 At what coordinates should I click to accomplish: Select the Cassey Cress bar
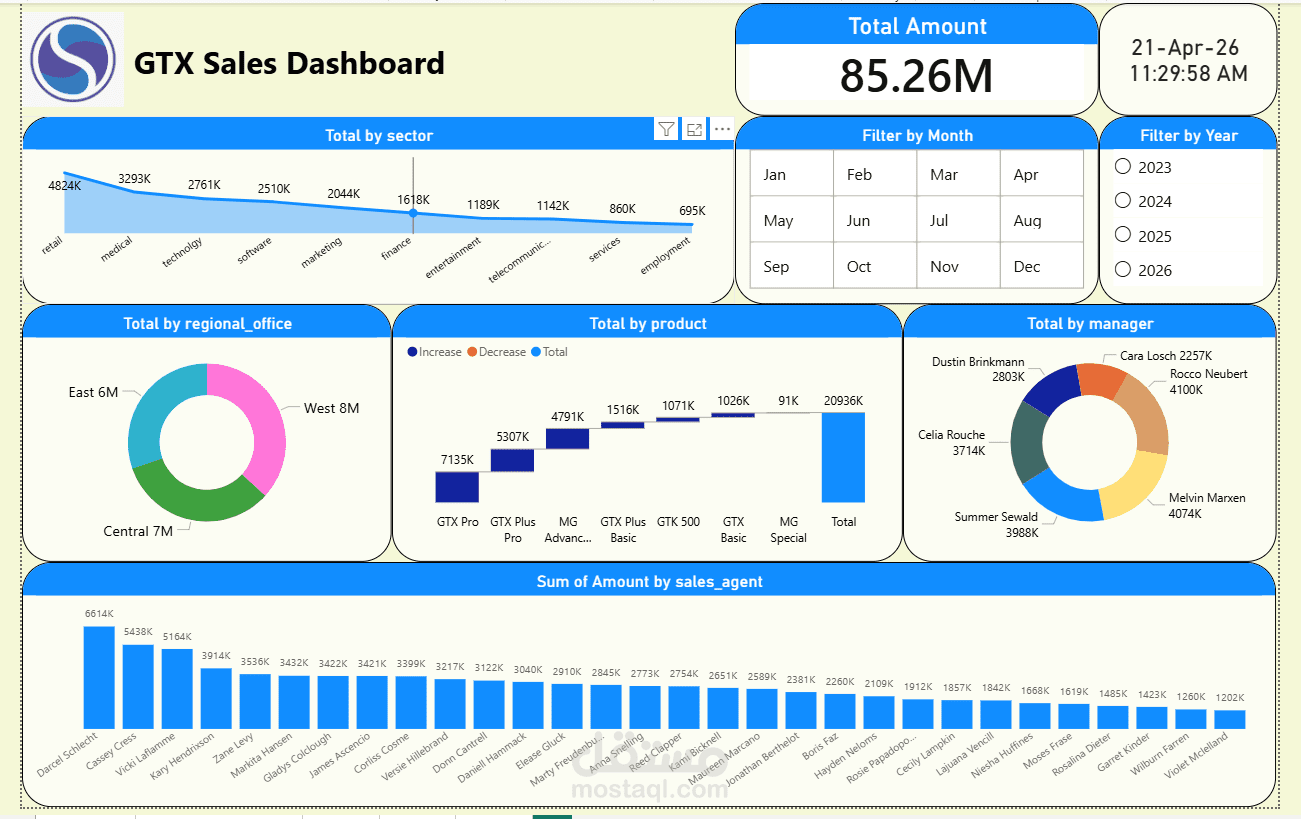click(x=138, y=686)
